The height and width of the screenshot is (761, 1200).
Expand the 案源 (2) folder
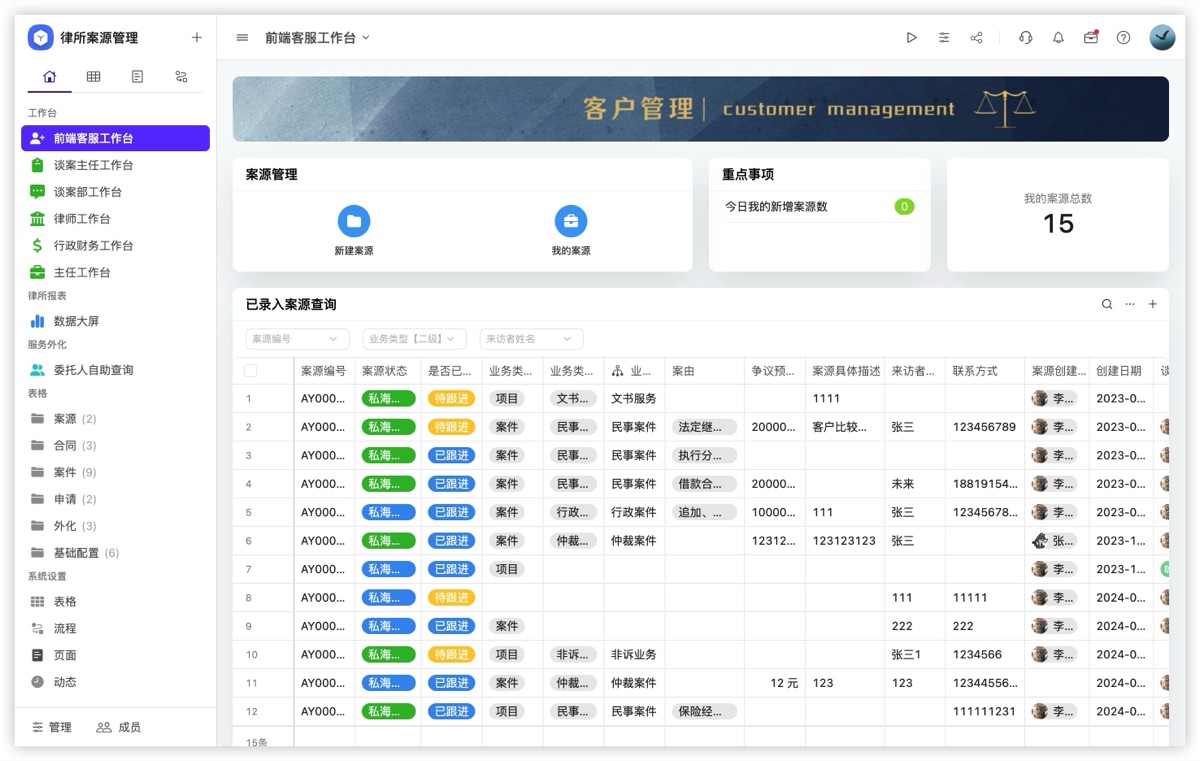point(115,418)
